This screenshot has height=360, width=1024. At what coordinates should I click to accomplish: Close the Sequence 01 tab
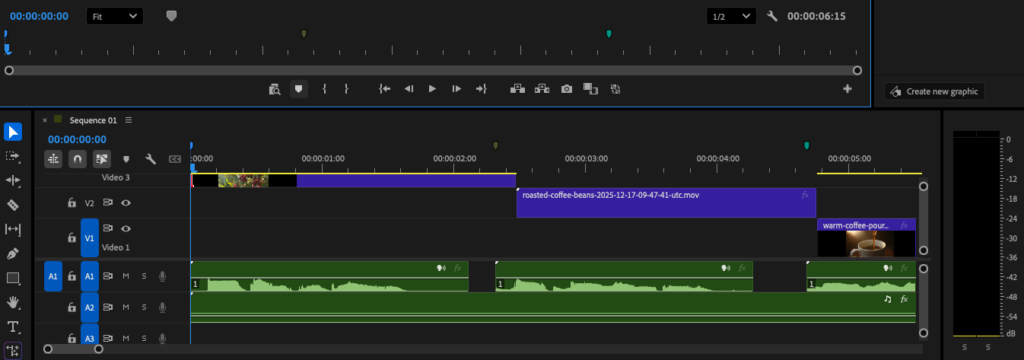tap(44, 120)
